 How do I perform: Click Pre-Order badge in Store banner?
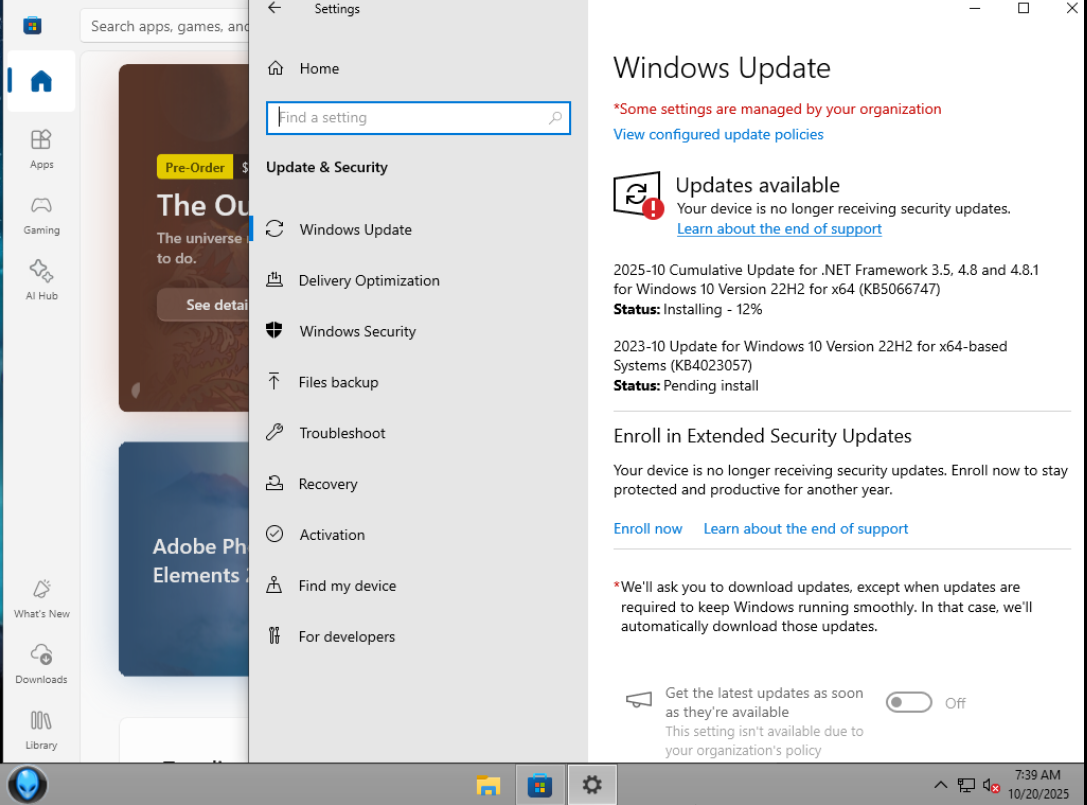195,167
